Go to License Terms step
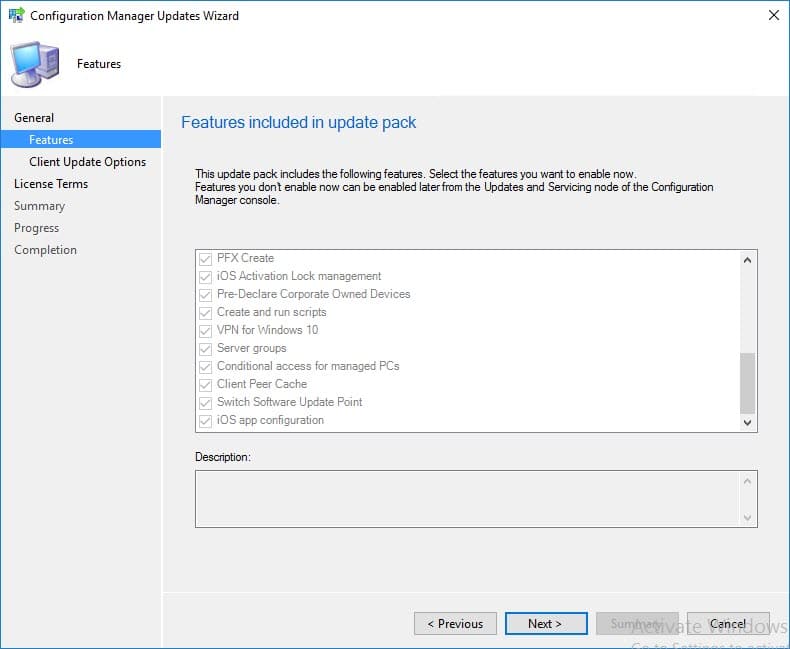Viewport: 790px width, 649px height. click(51, 184)
